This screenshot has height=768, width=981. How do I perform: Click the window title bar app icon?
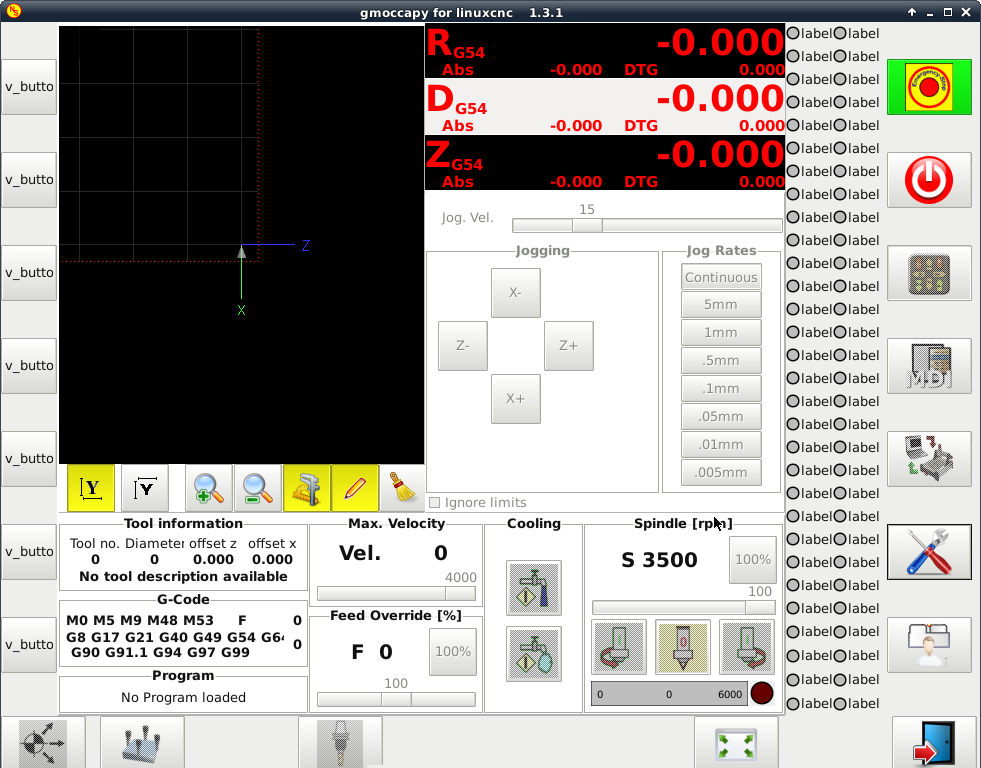(x=14, y=11)
